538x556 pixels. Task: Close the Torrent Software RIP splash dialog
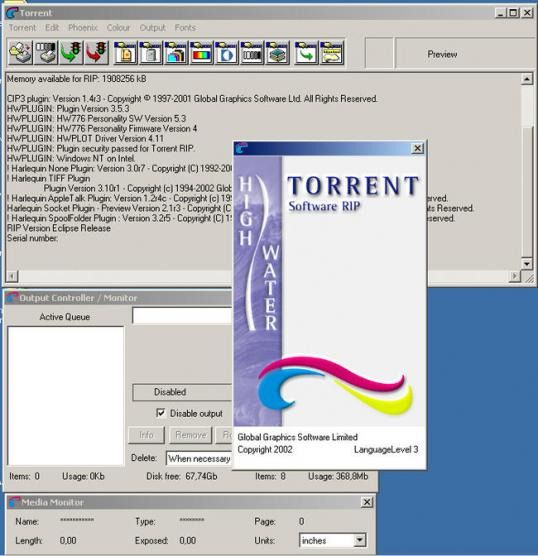pos(418,148)
